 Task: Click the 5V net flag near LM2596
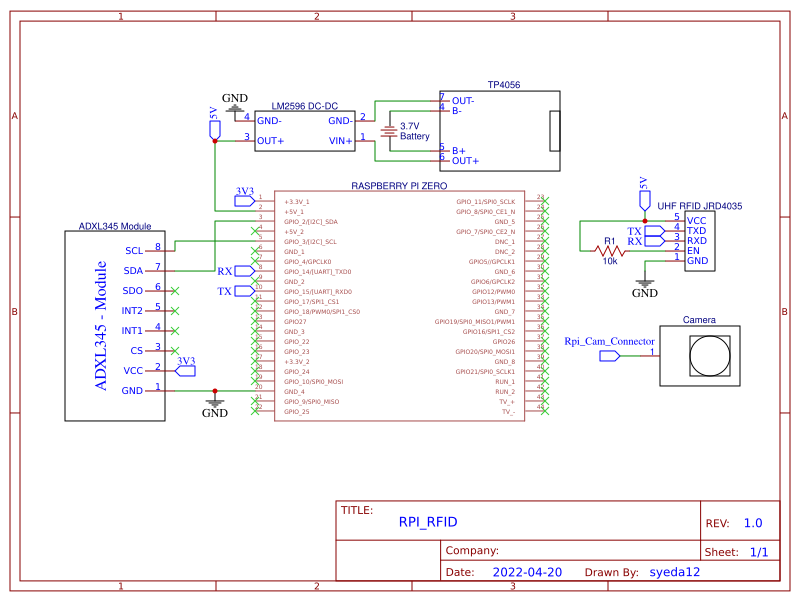point(214,127)
